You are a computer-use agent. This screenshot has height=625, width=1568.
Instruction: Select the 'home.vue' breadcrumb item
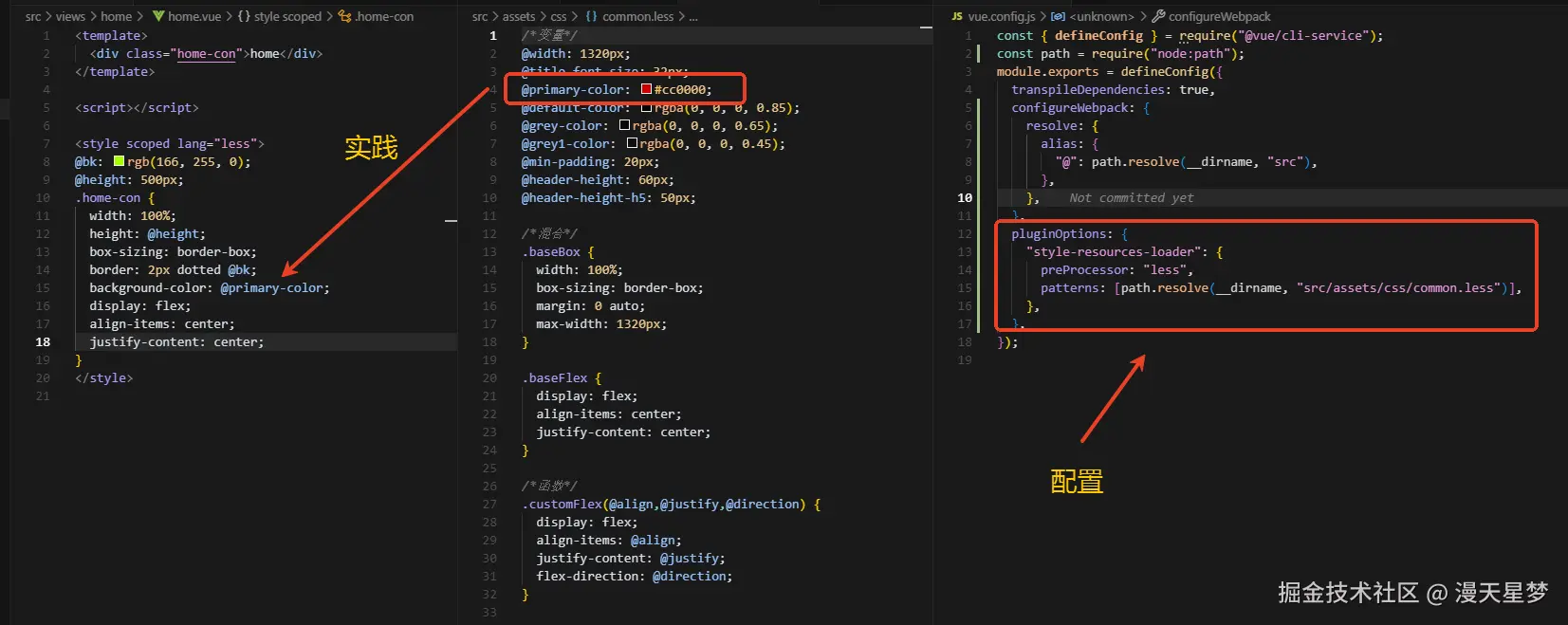coord(194,16)
